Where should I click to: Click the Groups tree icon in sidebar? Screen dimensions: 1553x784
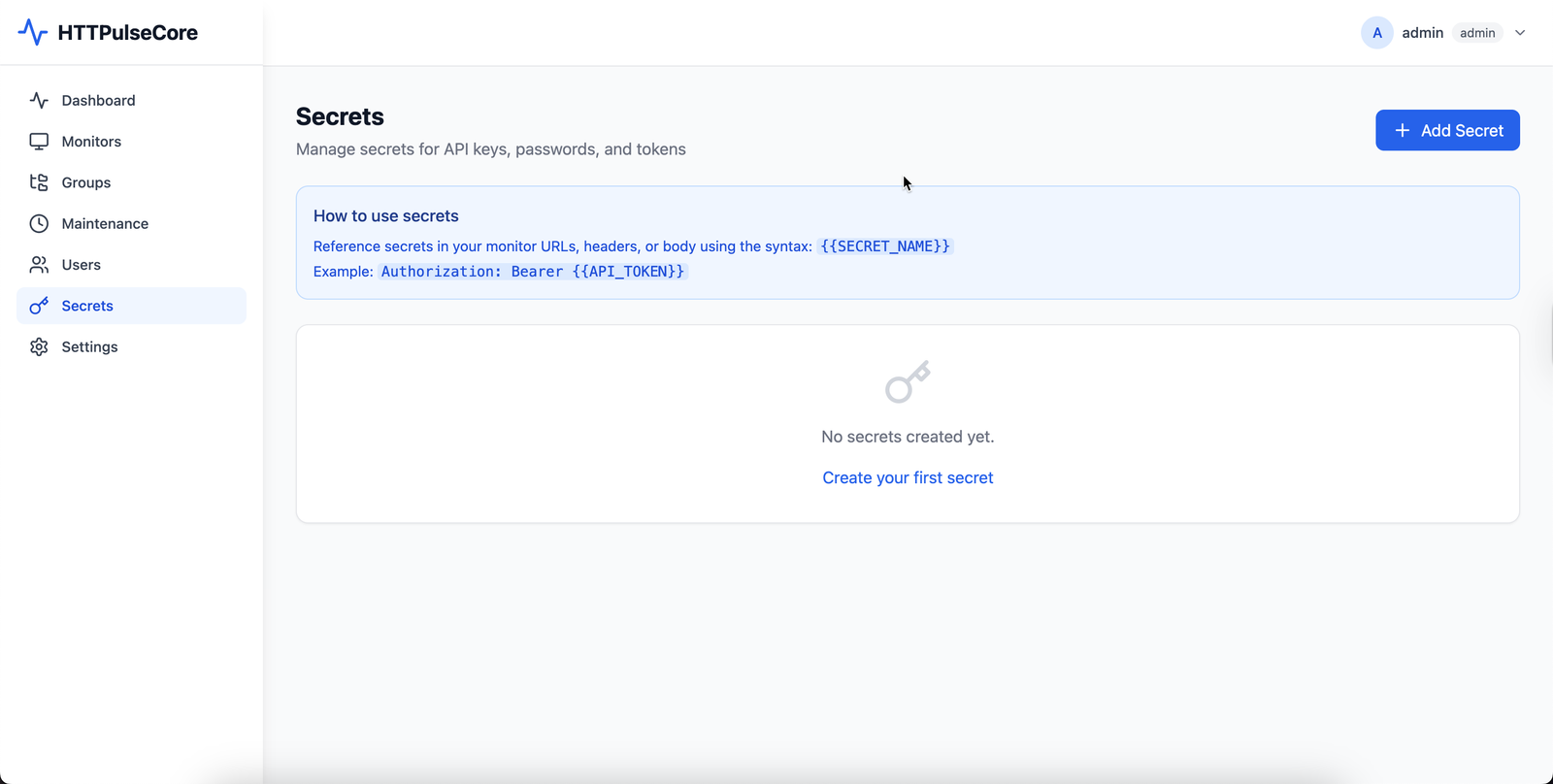[x=39, y=182]
